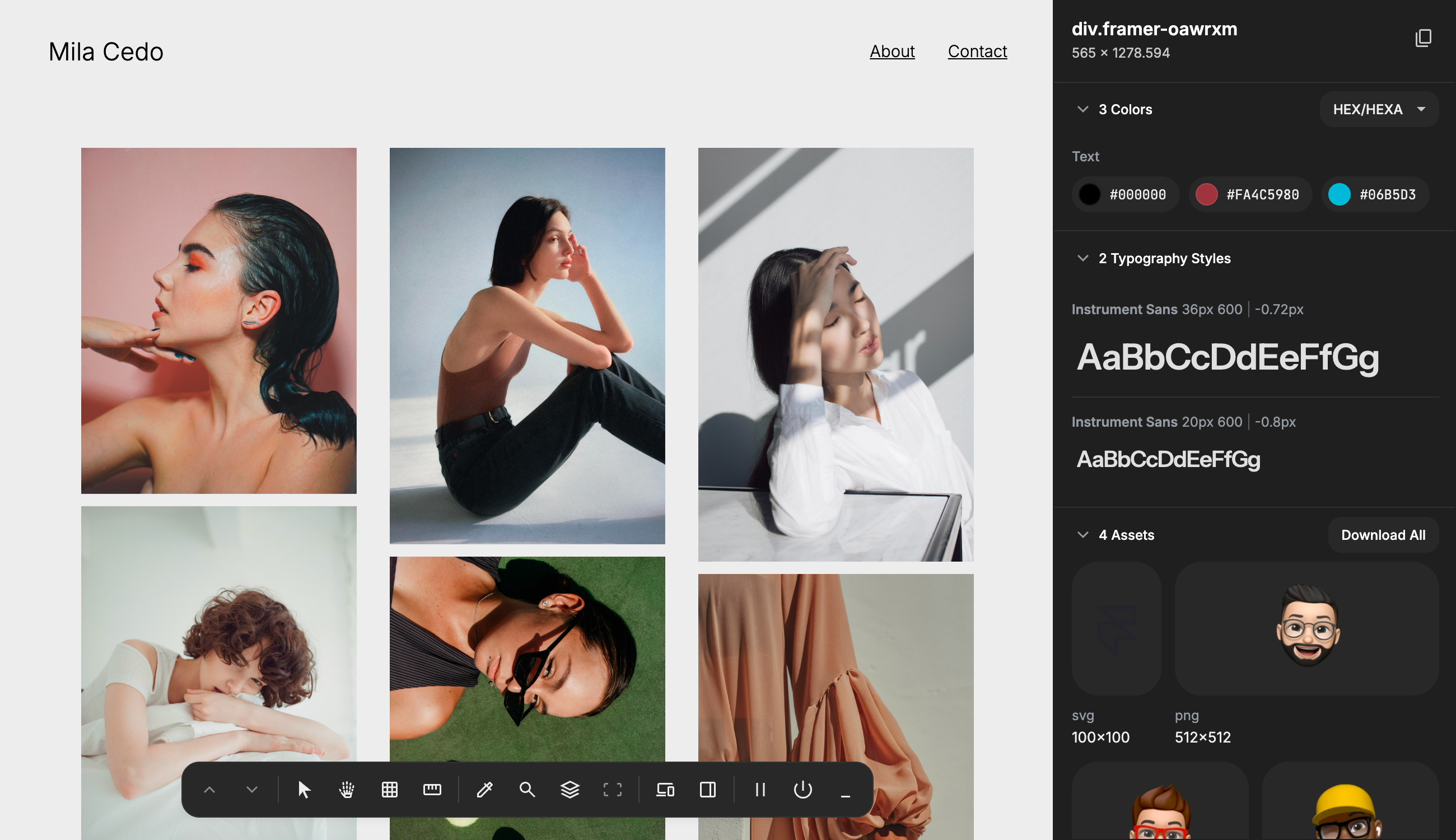This screenshot has height=840, width=1456.
Task: Click the Download All button
Action: 1383,535
